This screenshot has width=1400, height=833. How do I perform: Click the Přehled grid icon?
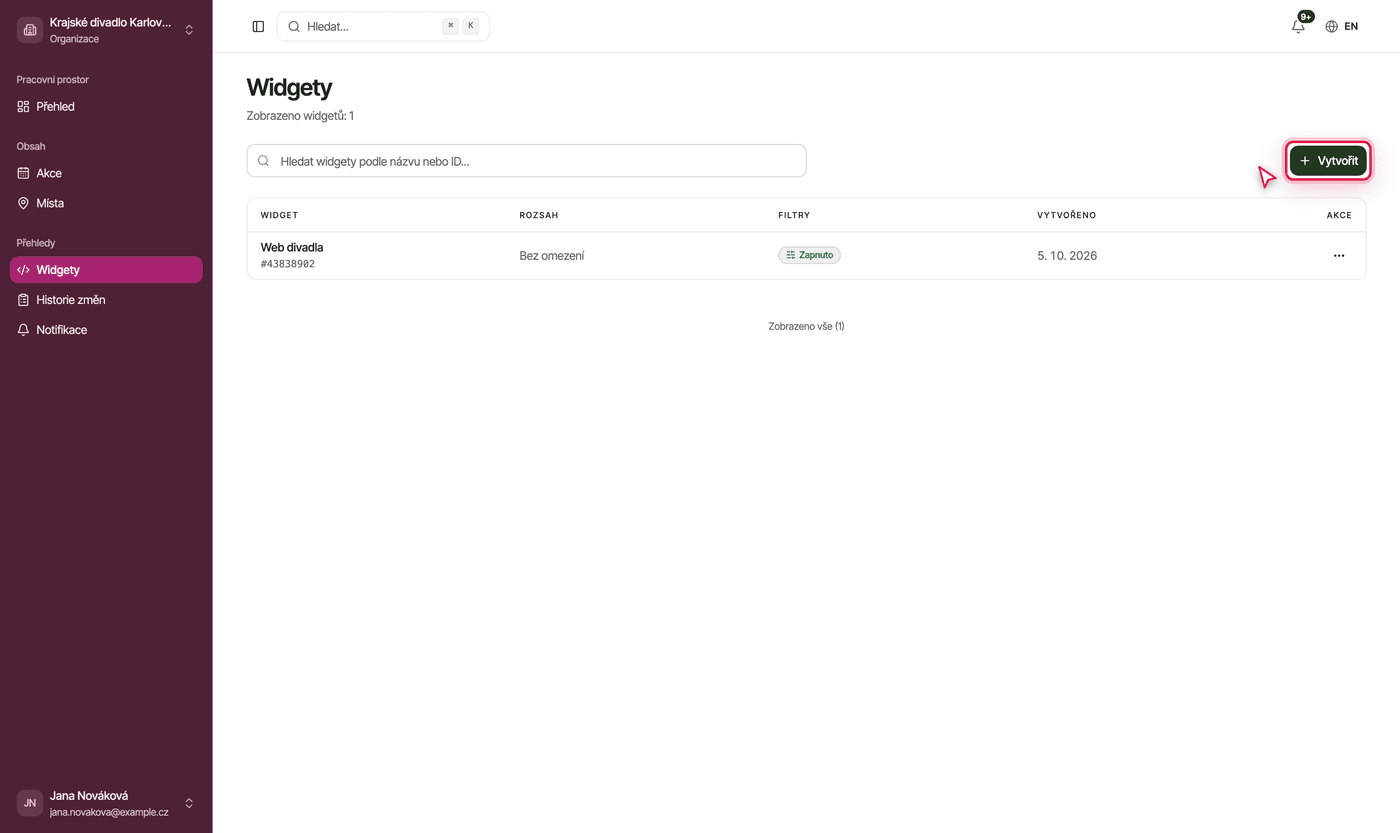point(24,107)
